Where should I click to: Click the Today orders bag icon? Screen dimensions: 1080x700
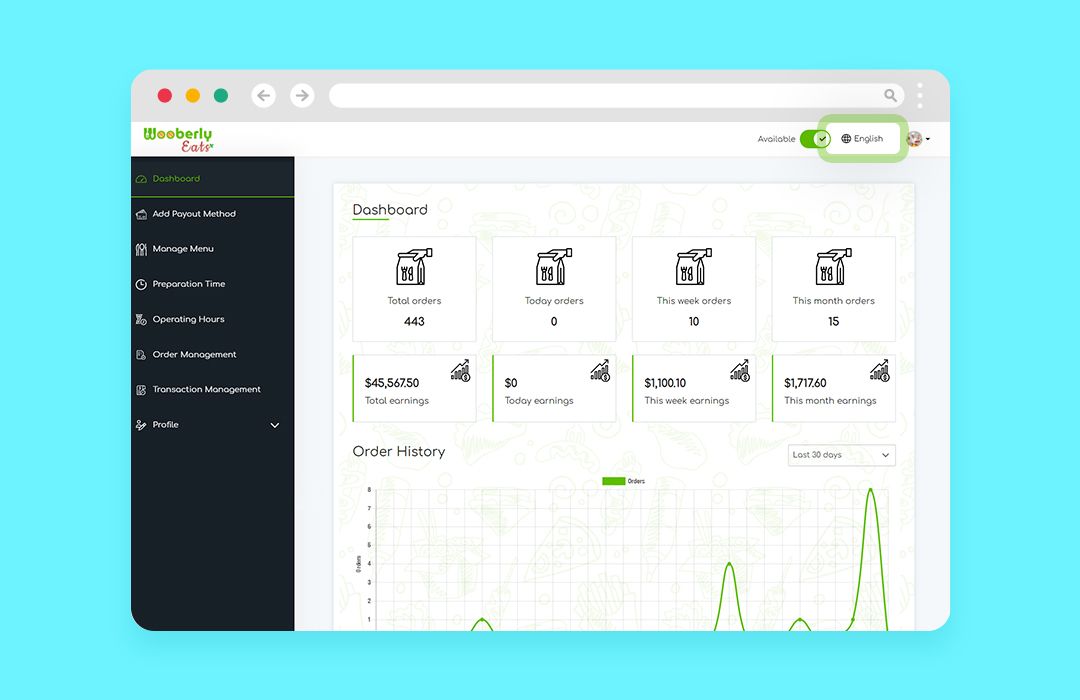554,267
